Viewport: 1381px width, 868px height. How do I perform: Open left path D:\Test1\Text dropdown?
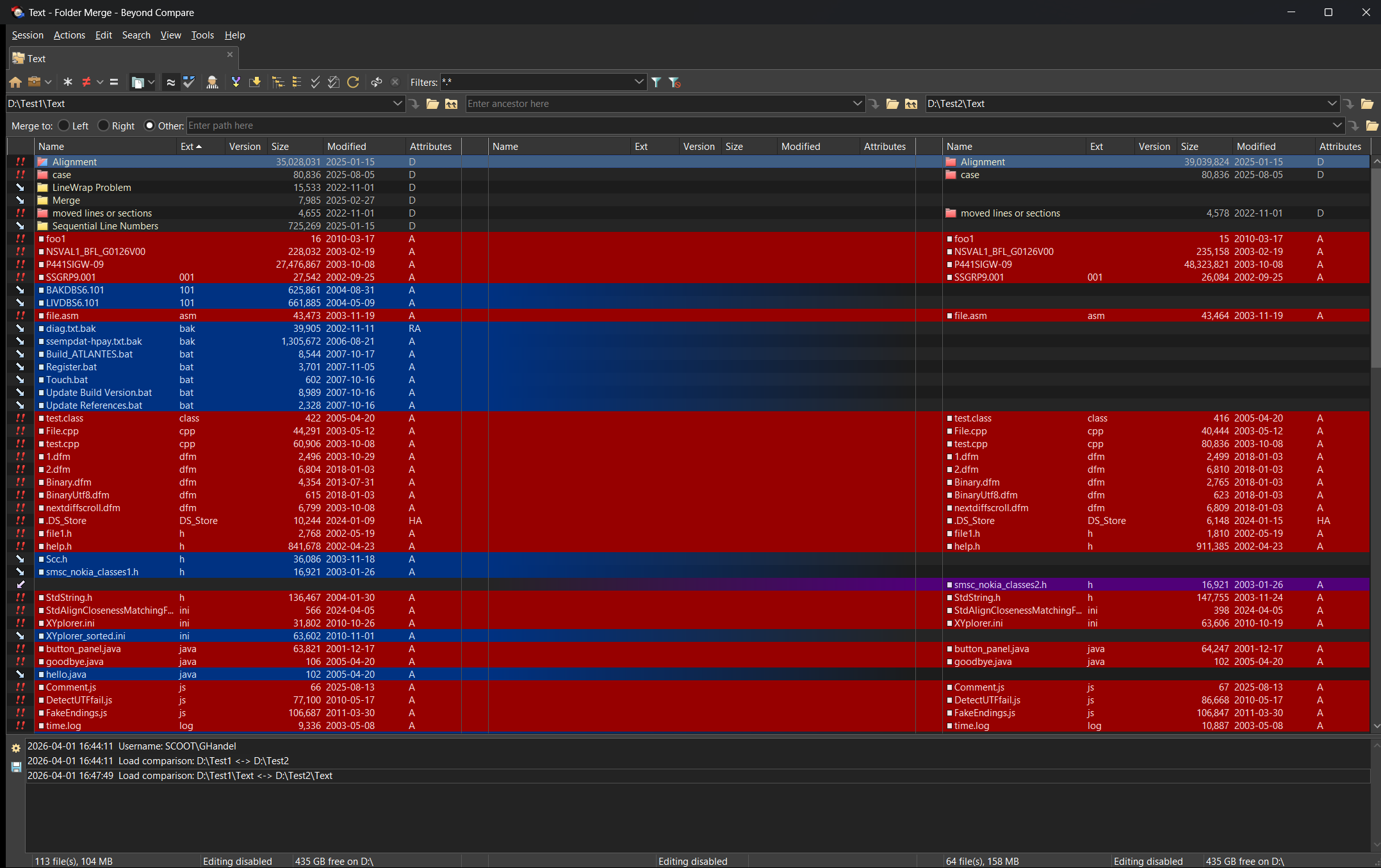[397, 104]
